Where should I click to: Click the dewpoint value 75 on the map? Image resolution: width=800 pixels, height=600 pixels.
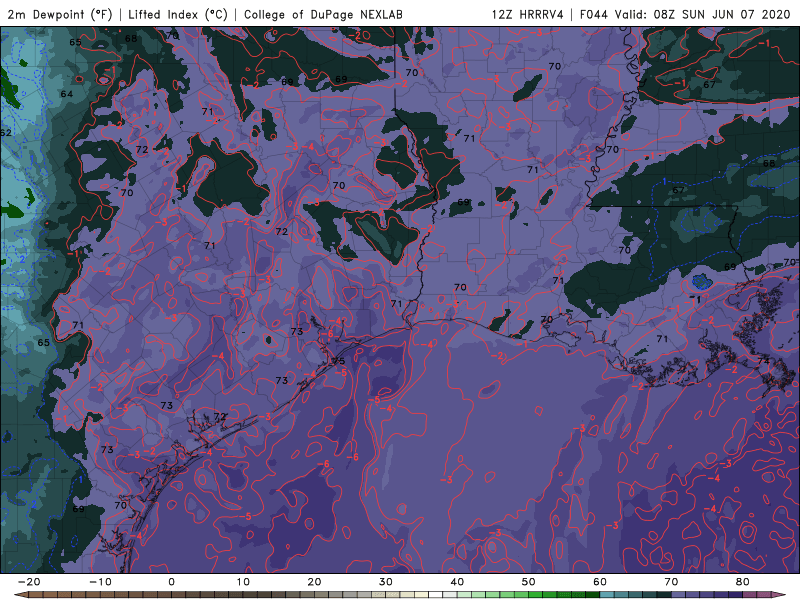click(339, 361)
